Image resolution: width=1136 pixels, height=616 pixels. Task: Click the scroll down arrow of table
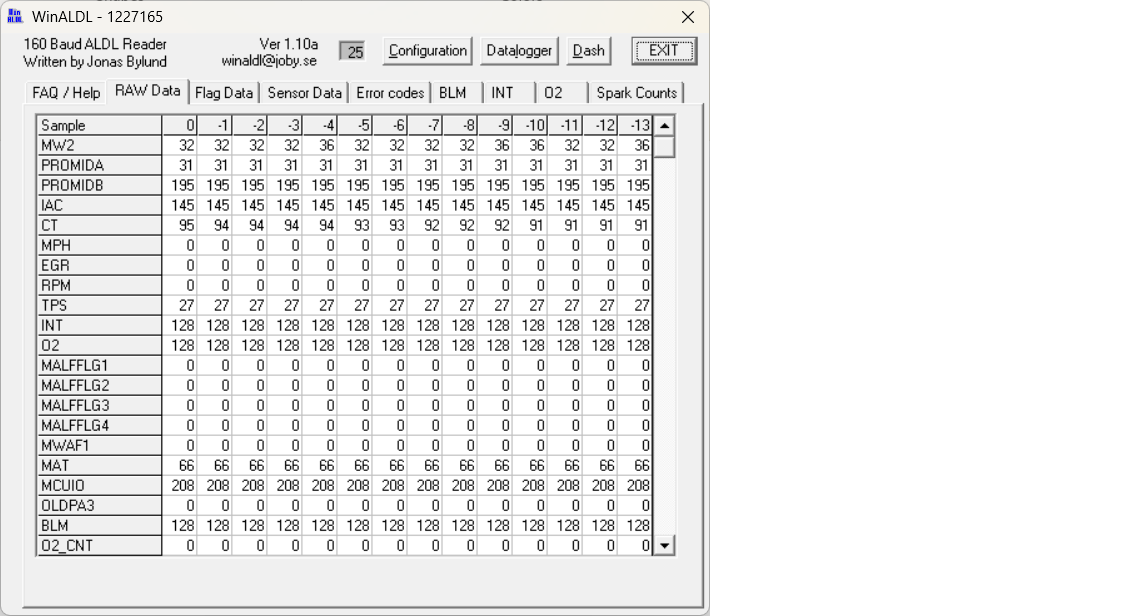[664, 545]
